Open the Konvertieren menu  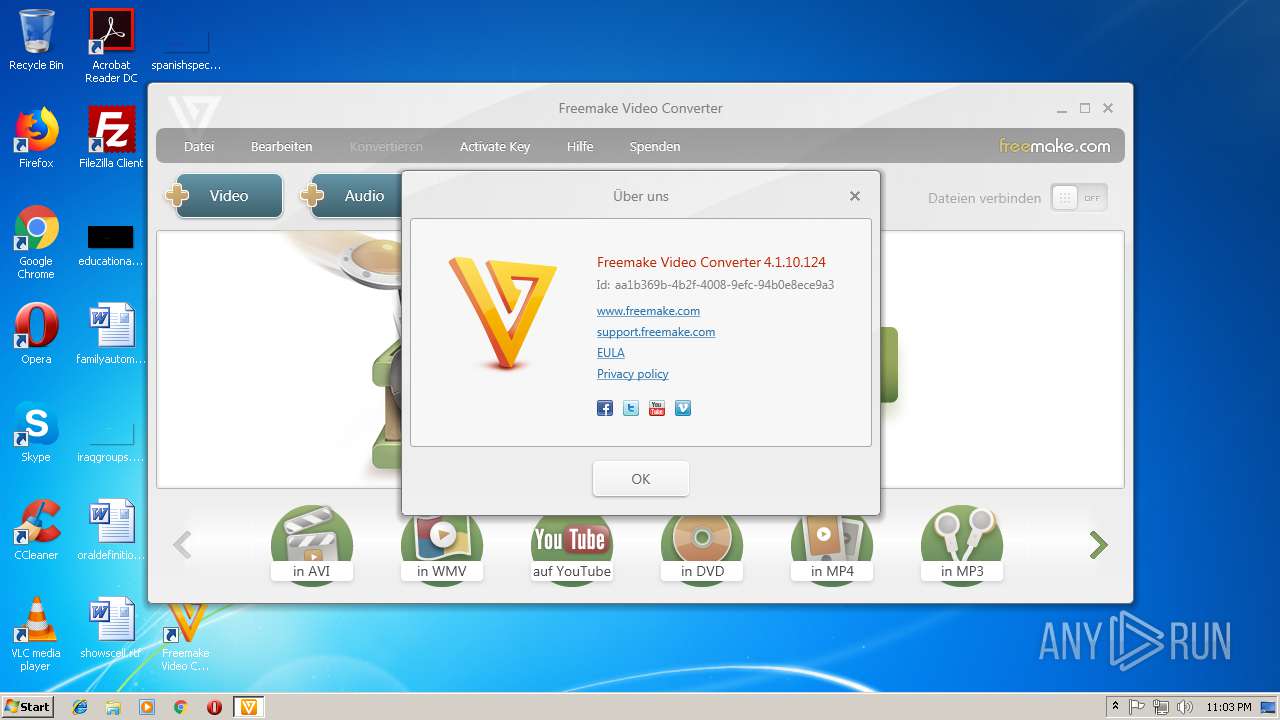coord(386,146)
